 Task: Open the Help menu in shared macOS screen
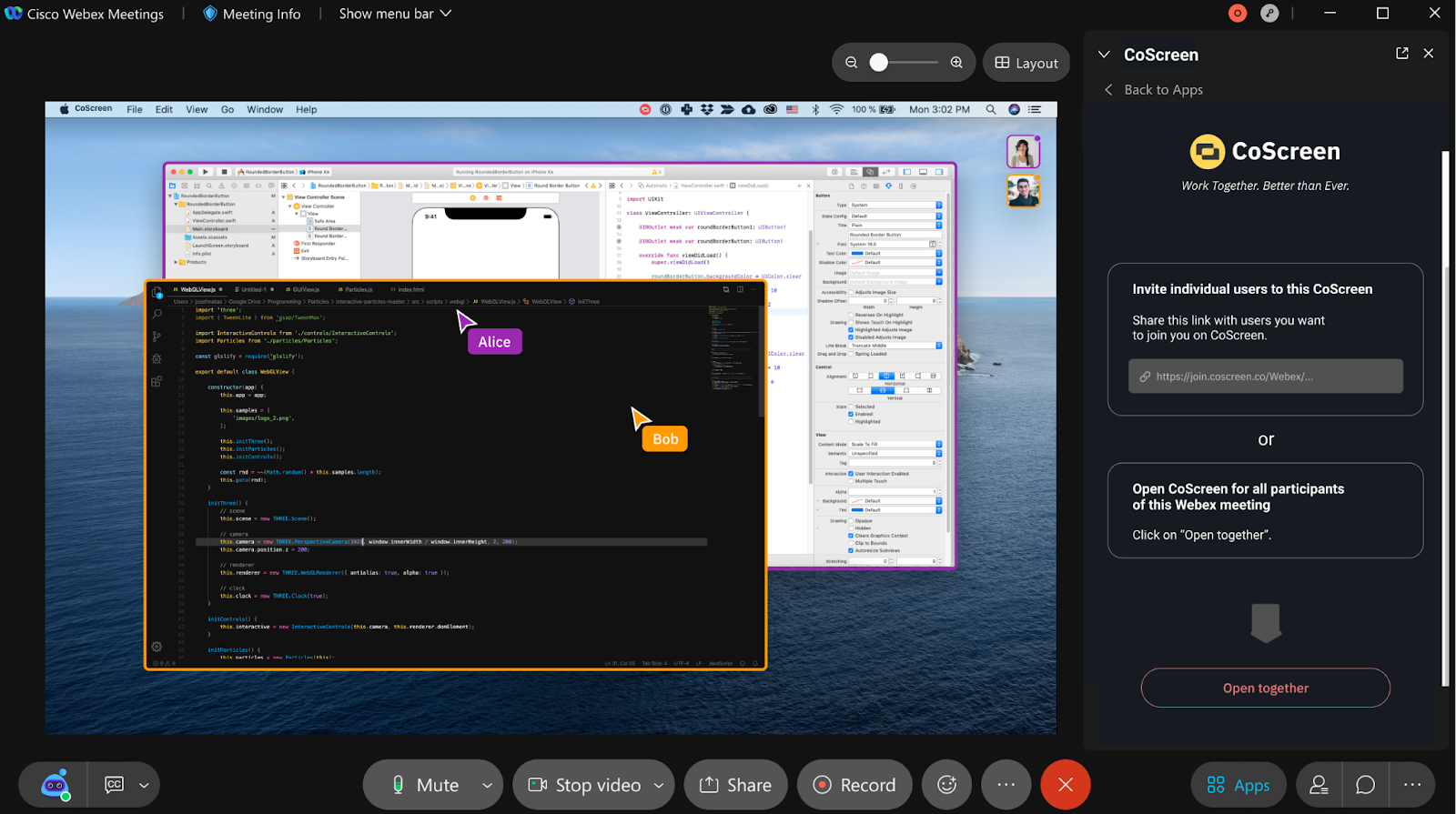307,109
